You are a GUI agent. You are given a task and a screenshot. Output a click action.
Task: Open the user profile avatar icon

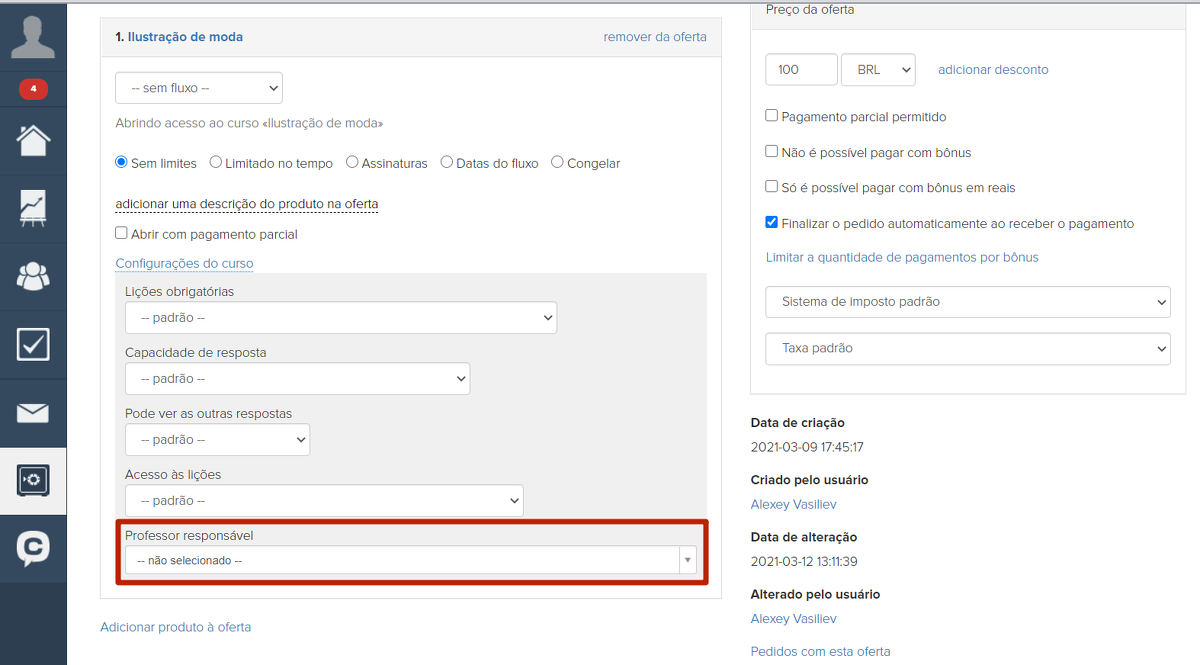point(33,37)
